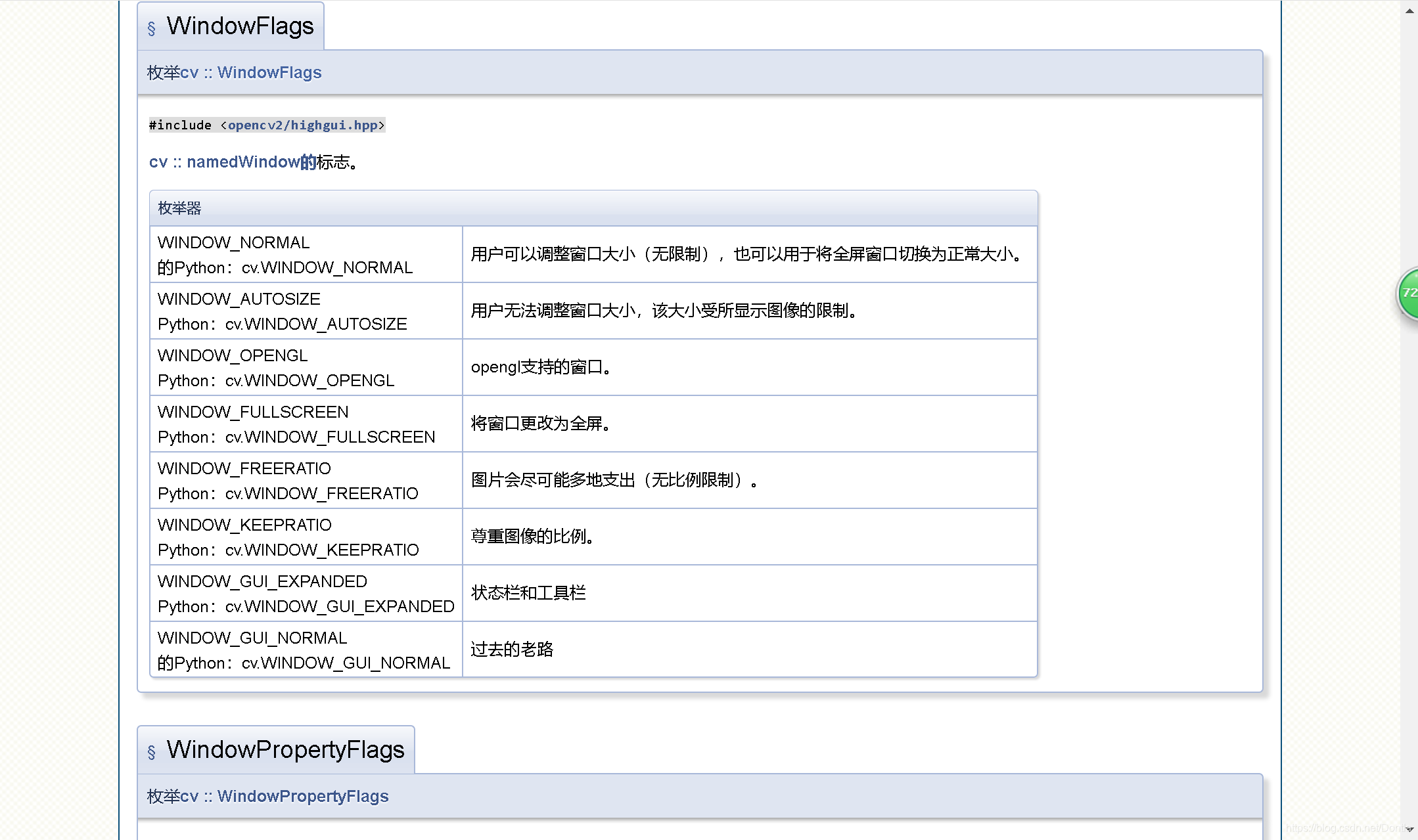This screenshot has width=1418, height=840.
Task: Click the cv link in 枚举cv :: WindowFlags
Action: coord(191,72)
